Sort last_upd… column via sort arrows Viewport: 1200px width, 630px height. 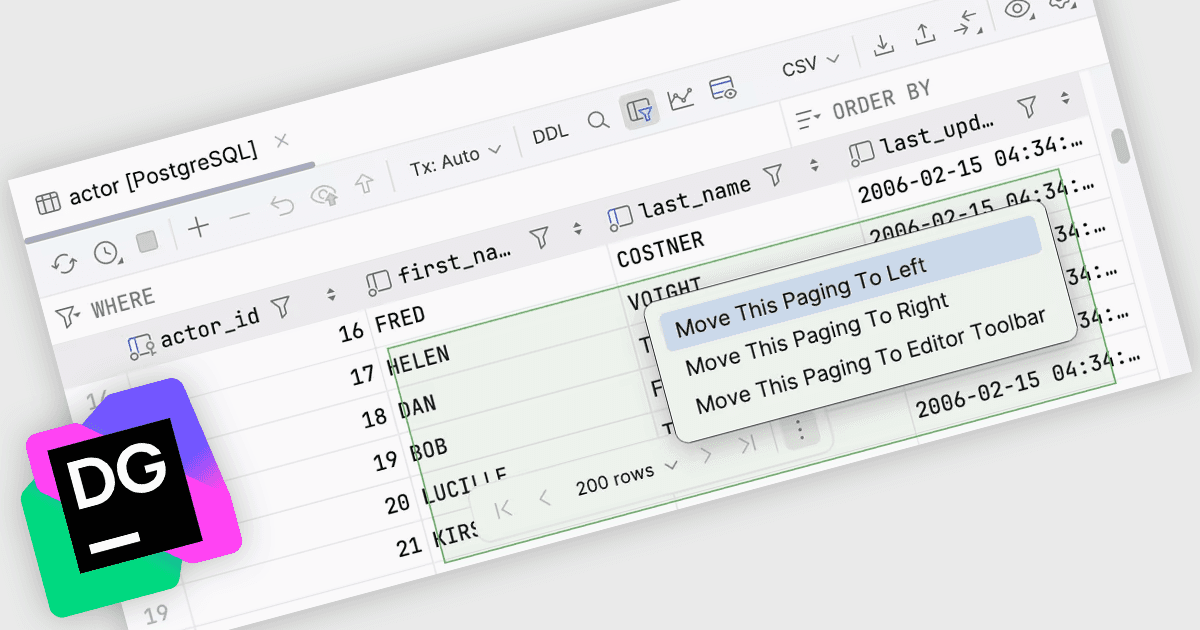(x=1064, y=98)
